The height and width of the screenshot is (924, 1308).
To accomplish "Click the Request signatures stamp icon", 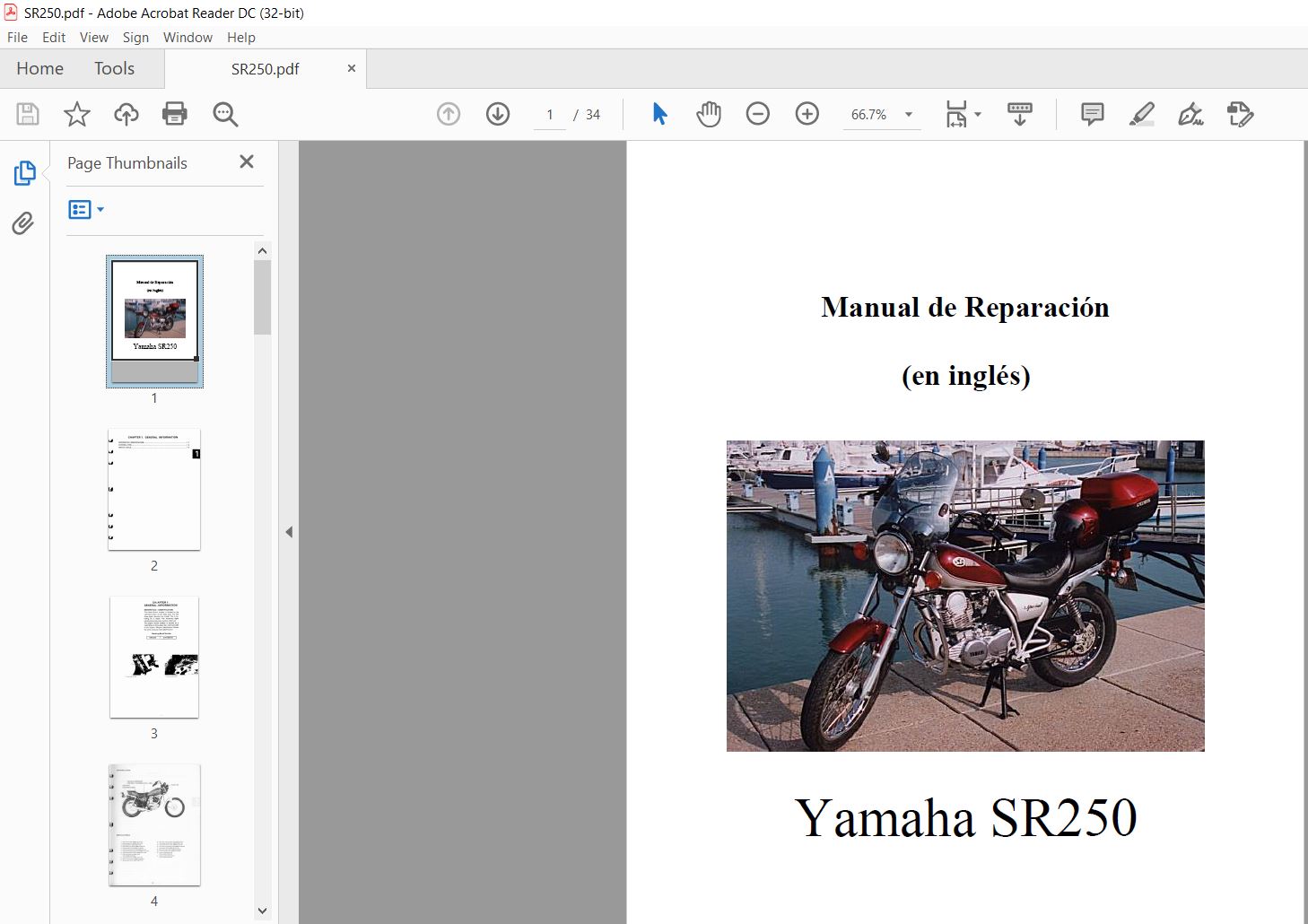I will pyautogui.click(x=1240, y=114).
